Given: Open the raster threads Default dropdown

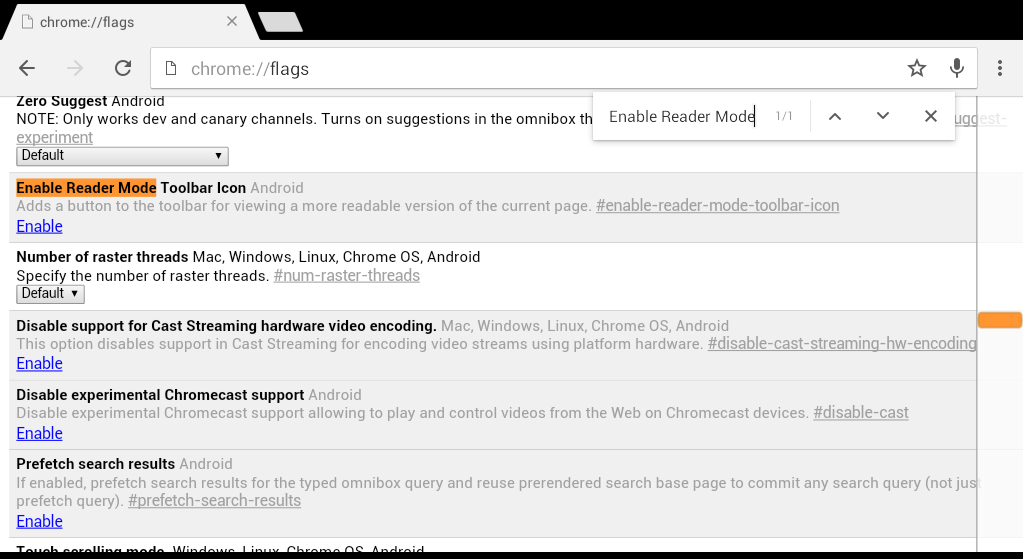Looking at the screenshot, I should coord(50,294).
